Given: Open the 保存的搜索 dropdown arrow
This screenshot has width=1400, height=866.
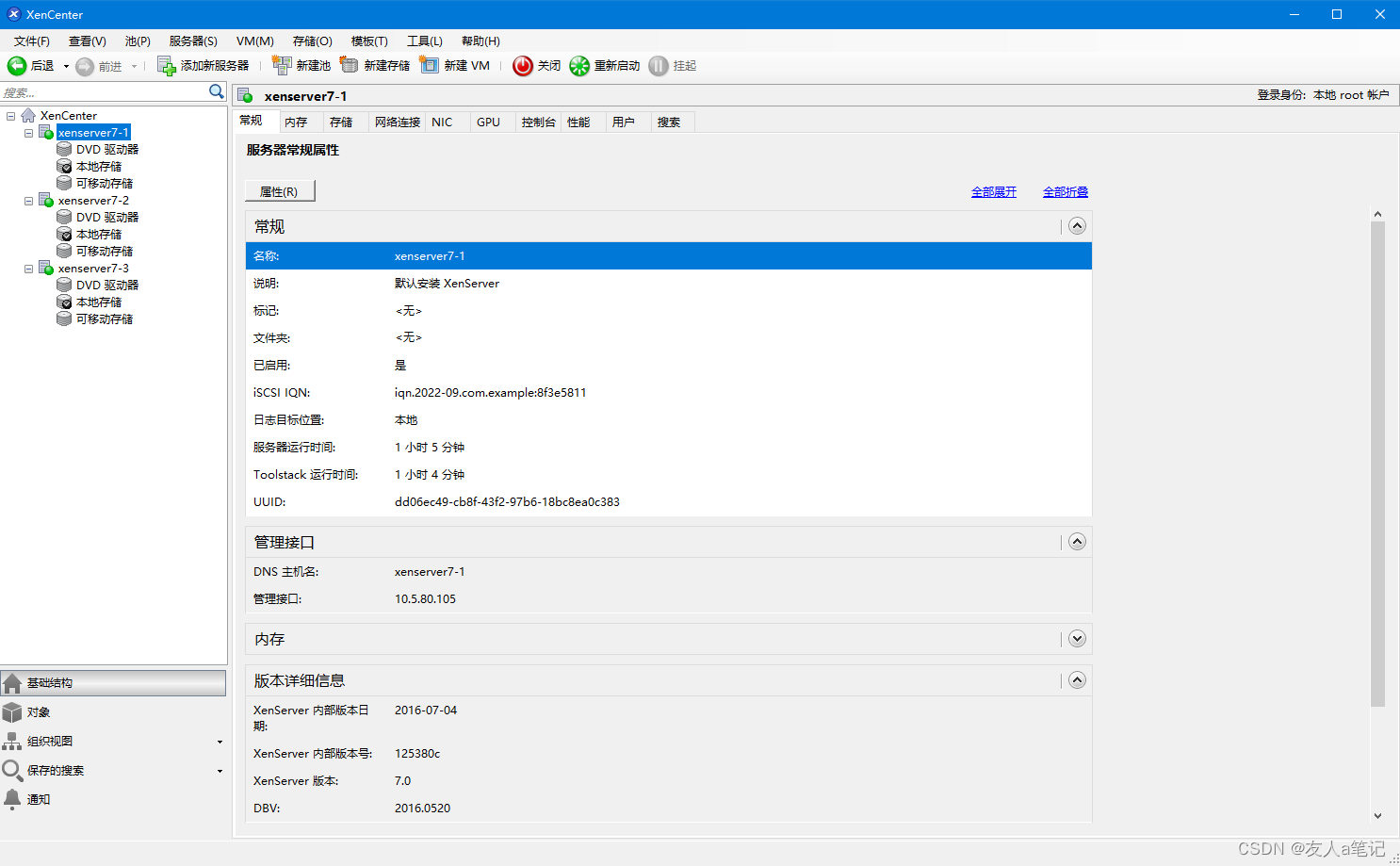Looking at the screenshot, I should click(x=220, y=771).
